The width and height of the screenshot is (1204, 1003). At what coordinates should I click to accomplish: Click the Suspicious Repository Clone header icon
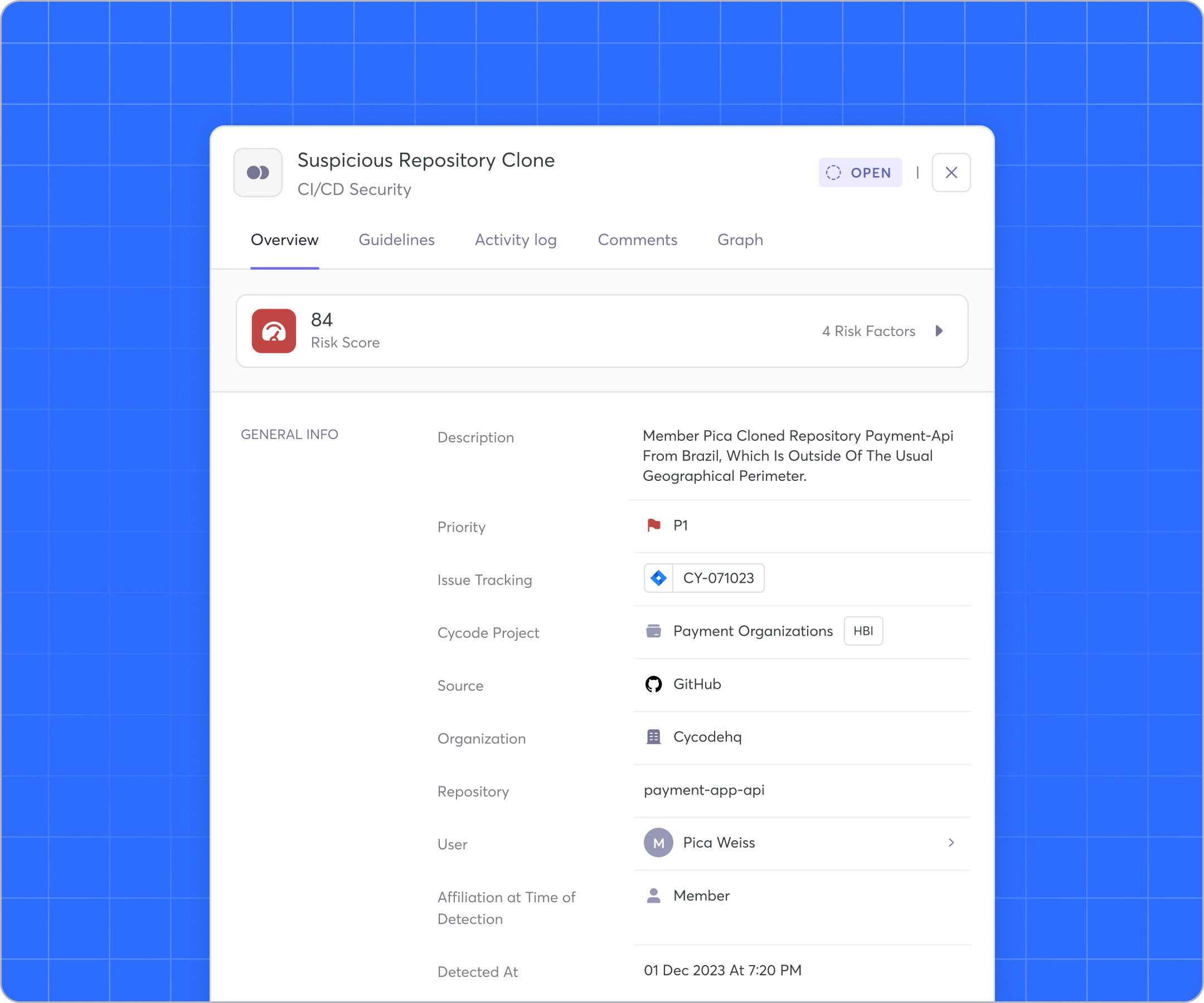258,173
